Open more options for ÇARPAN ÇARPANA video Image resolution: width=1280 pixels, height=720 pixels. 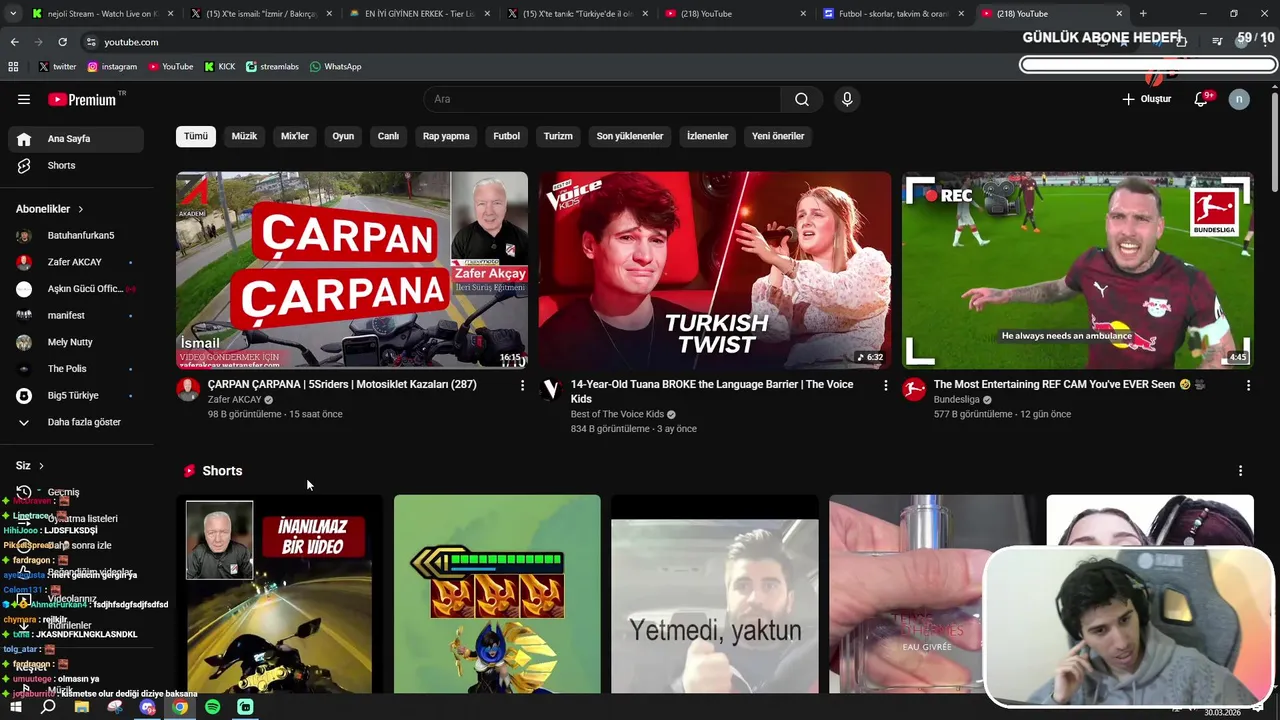point(522,385)
